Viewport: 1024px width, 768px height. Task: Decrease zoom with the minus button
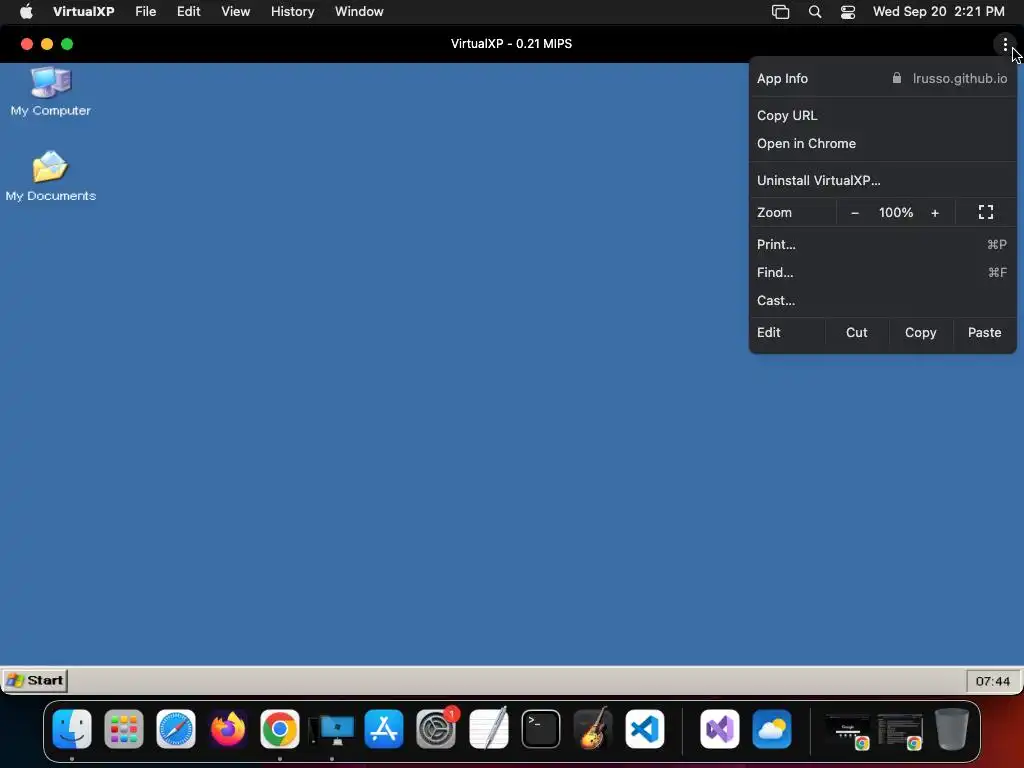pos(855,213)
